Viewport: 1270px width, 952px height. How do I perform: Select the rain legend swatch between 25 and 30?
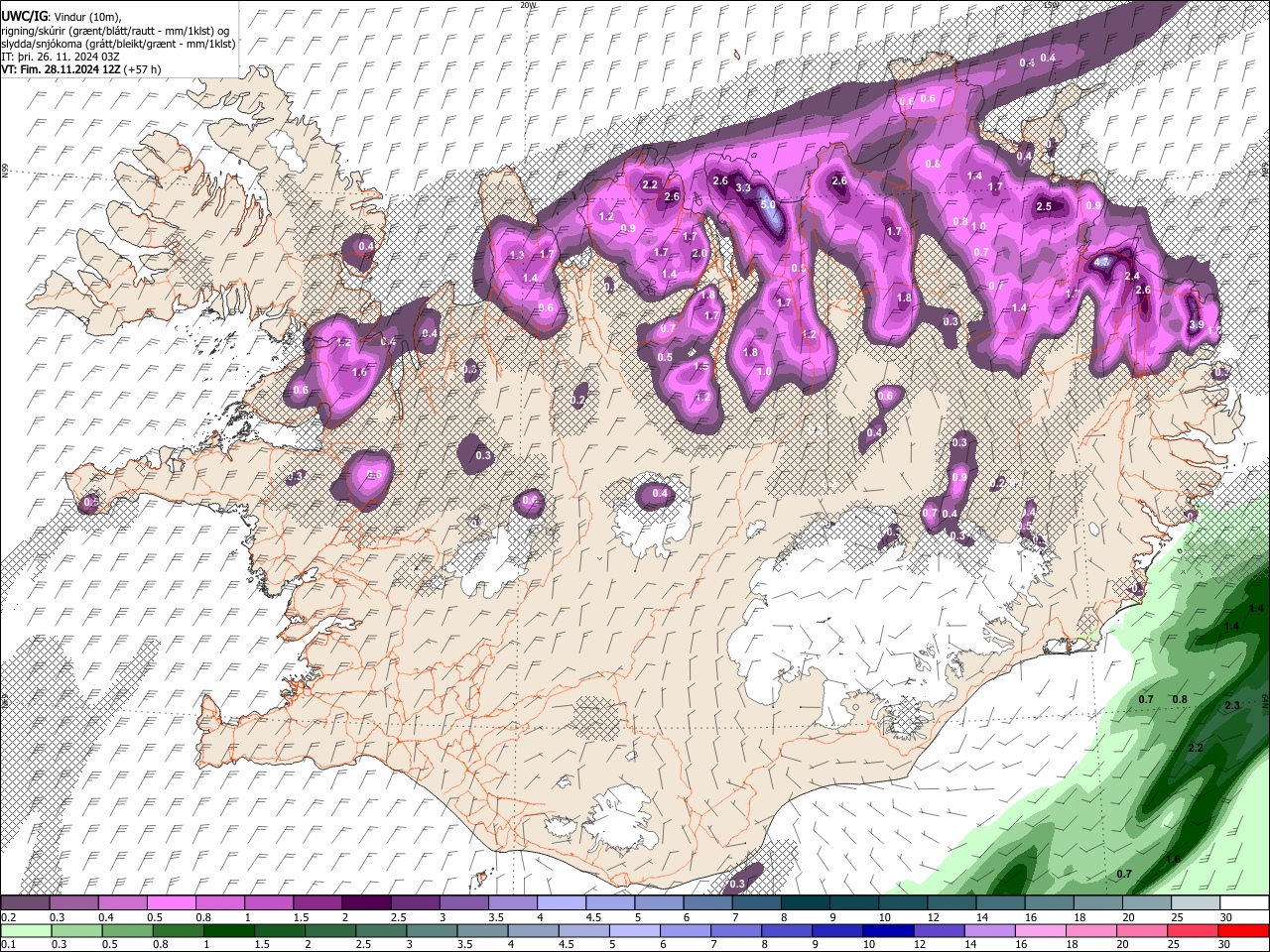click(1196, 931)
